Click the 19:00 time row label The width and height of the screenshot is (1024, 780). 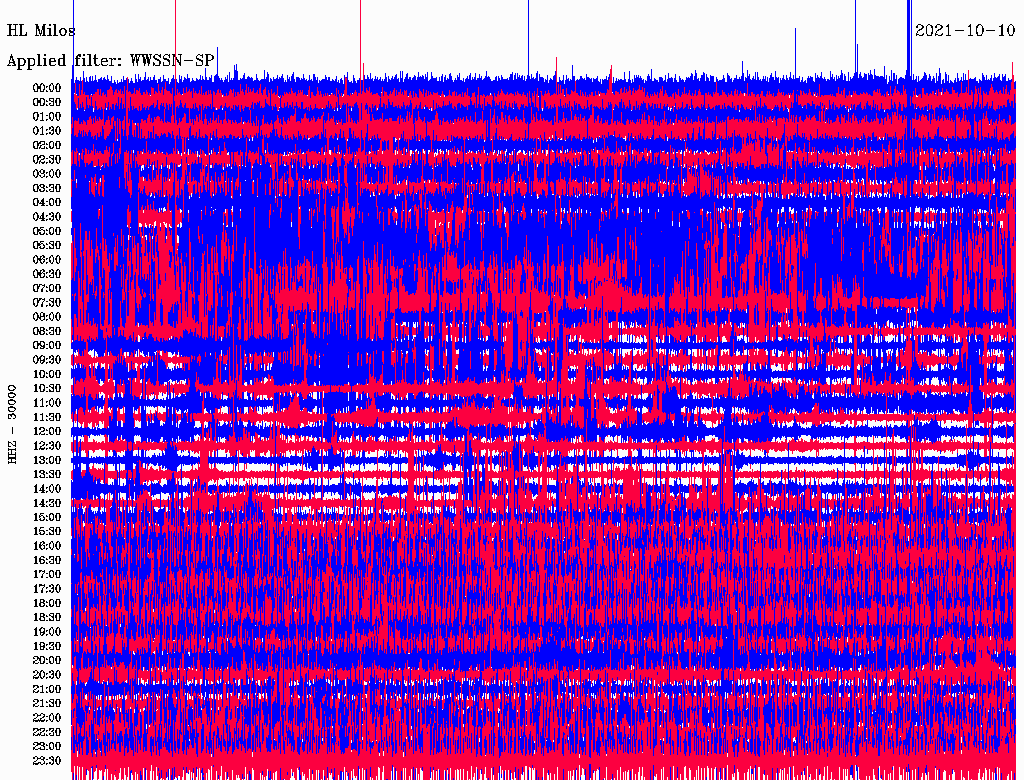(47, 632)
